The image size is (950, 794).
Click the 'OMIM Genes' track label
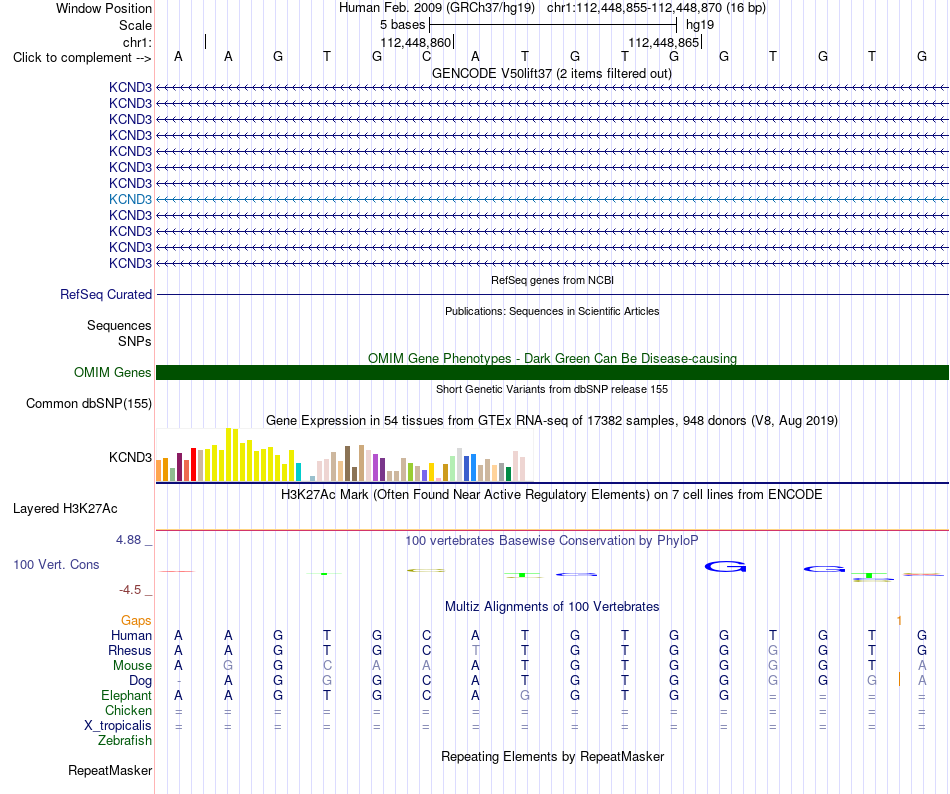coord(112,372)
